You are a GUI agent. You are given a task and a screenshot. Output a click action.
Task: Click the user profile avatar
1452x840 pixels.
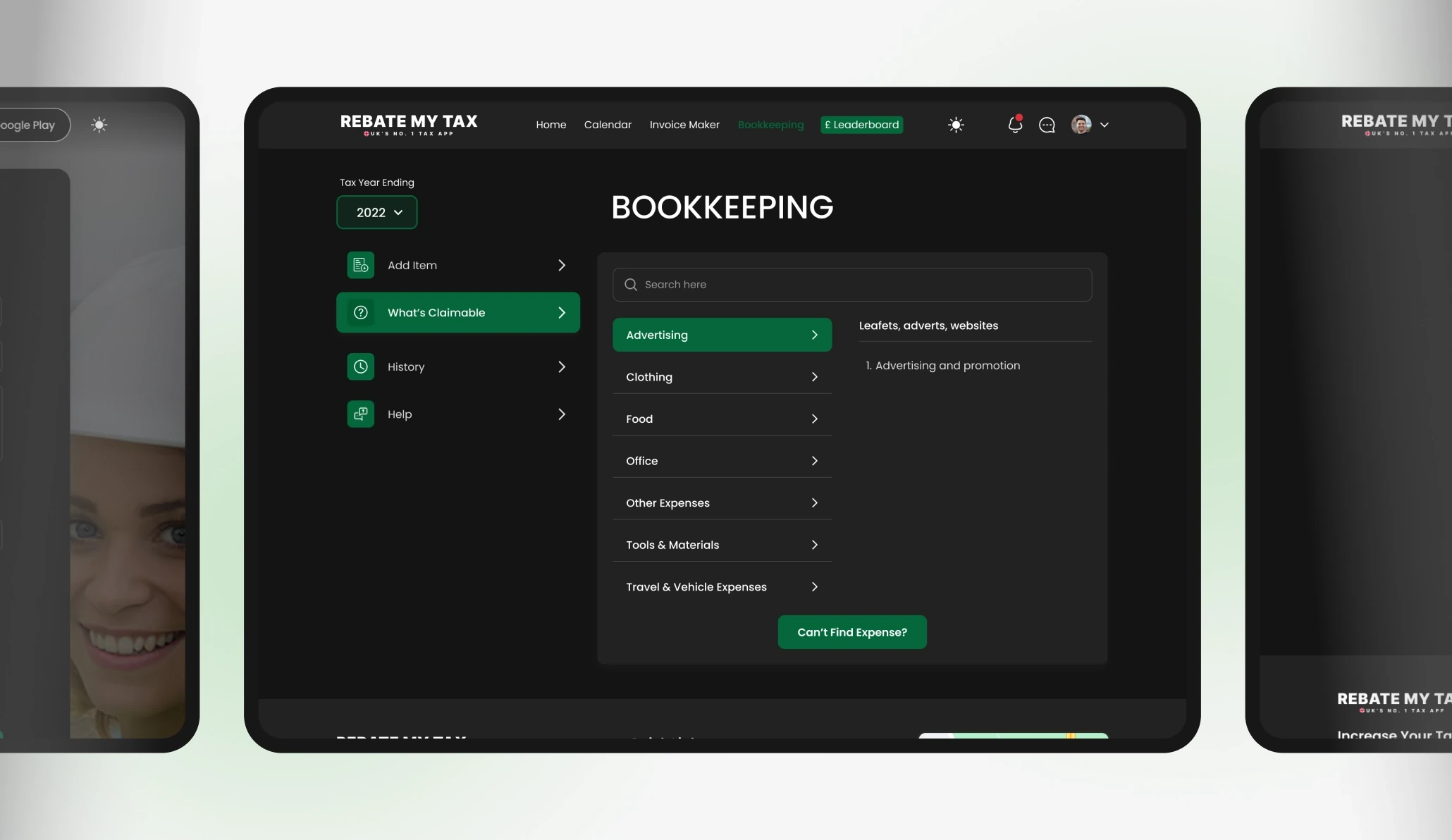(1081, 125)
